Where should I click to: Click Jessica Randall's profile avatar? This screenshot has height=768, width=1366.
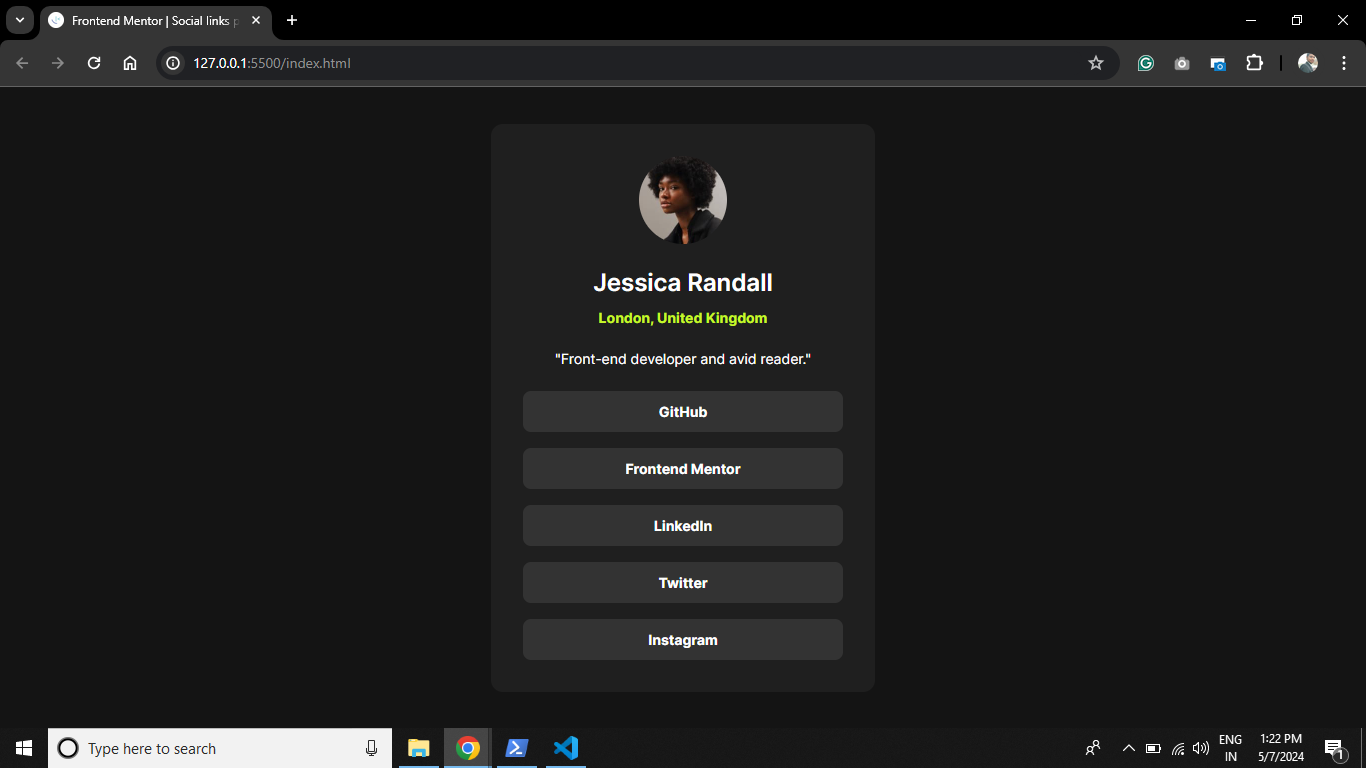pos(683,200)
